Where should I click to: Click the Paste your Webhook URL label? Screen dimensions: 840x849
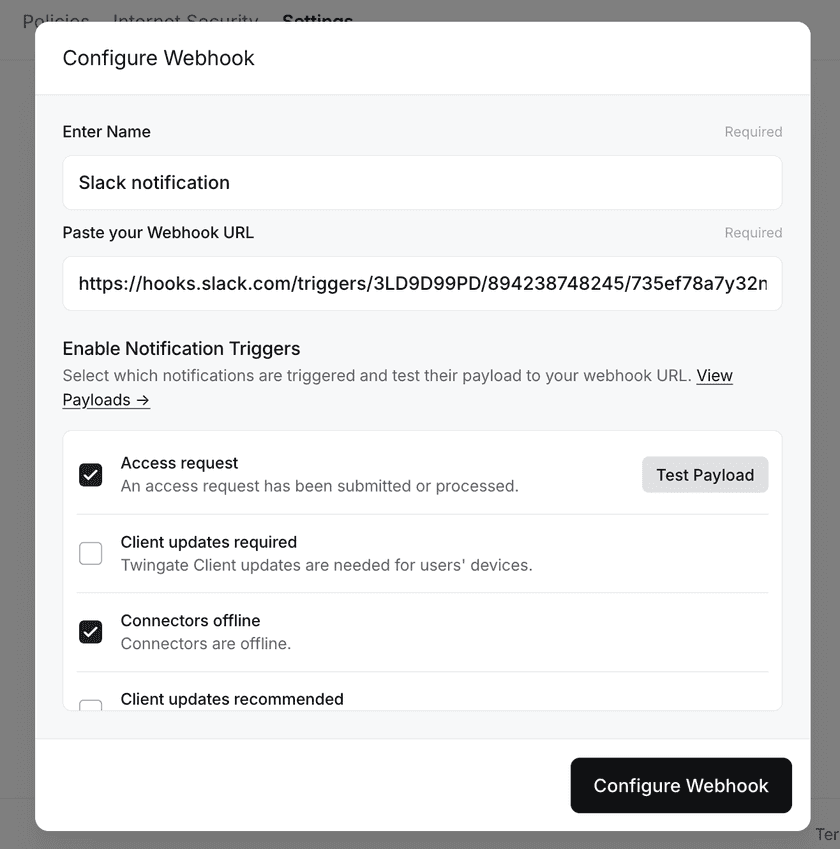click(x=158, y=233)
